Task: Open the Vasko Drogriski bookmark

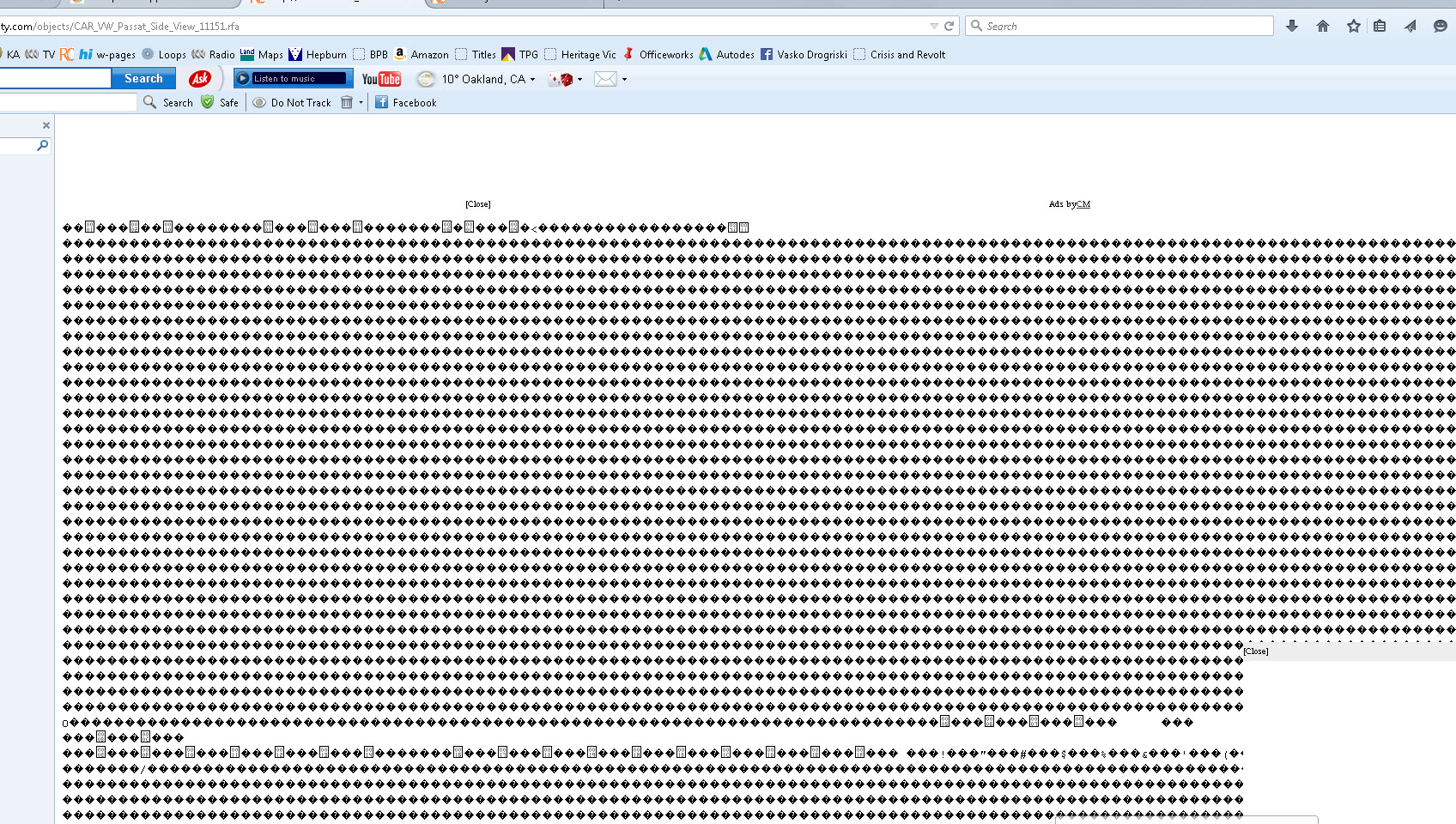Action: click(x=804, y=54)
